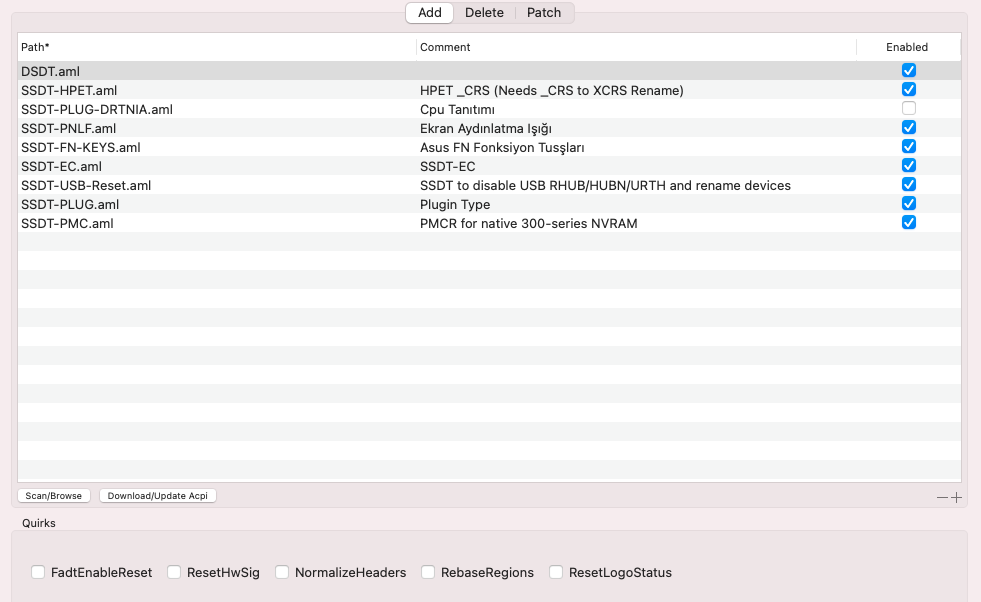Check the ResetHwSig quirk
981x602 pixels.
(x=174, y=573)
